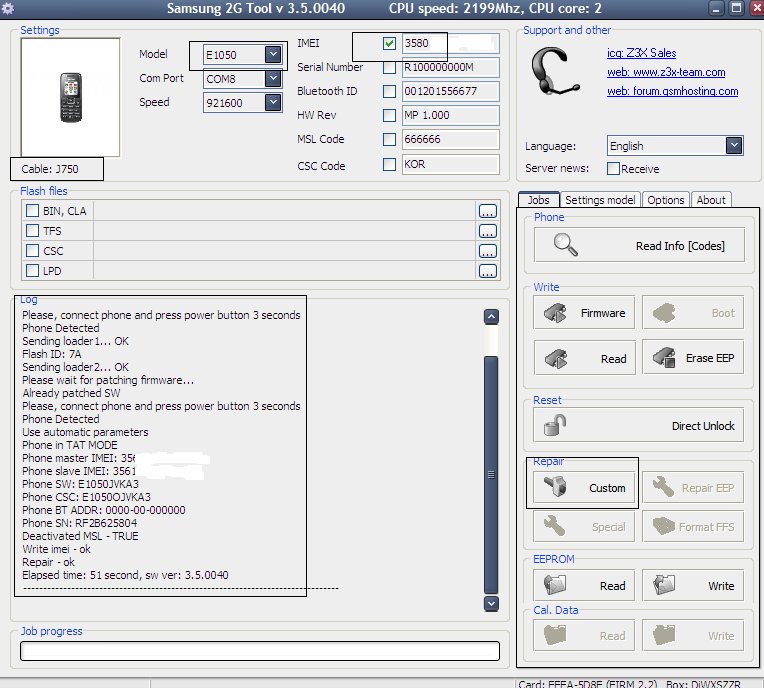This screenshot has width=764, height=688.
Task: Click the EEPROM Write folder icon
Action: (664, 585)
